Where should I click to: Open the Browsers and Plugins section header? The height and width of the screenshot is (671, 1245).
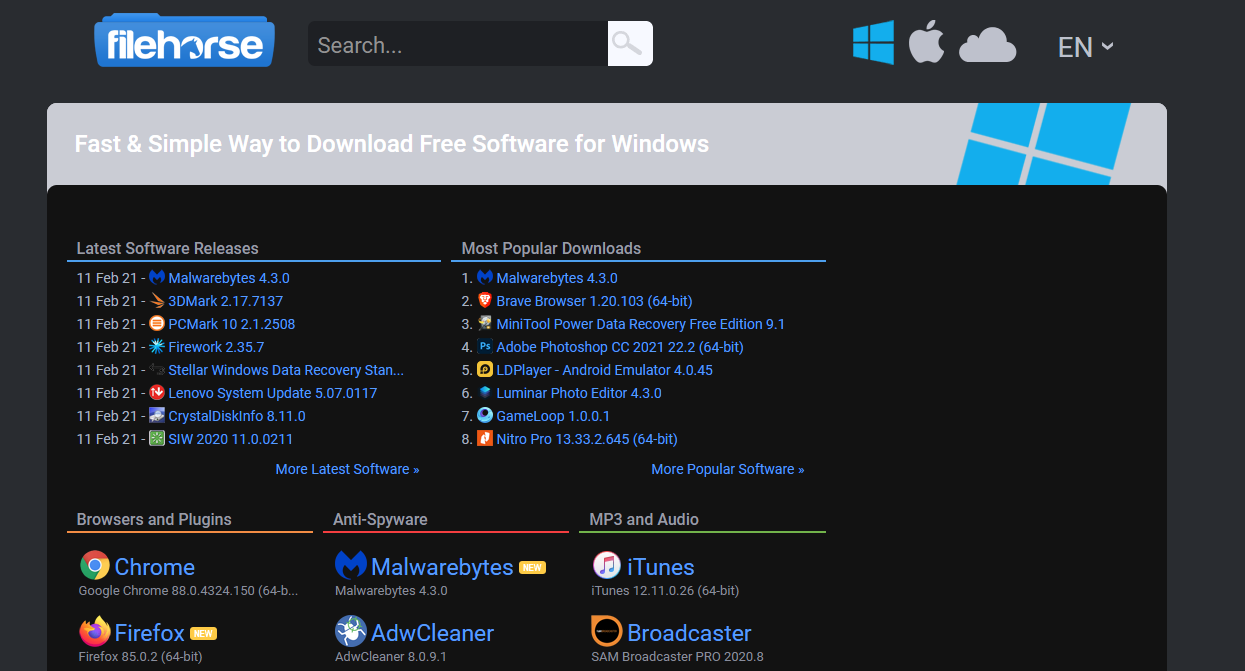pyautogui.click(x=154, y=519)
